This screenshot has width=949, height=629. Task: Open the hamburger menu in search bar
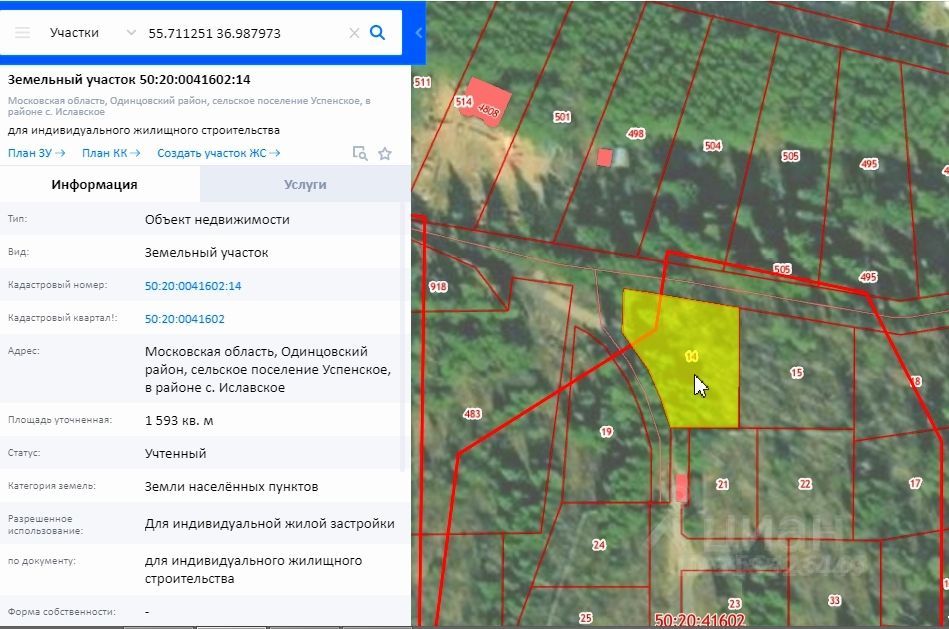tap(22, 32)
